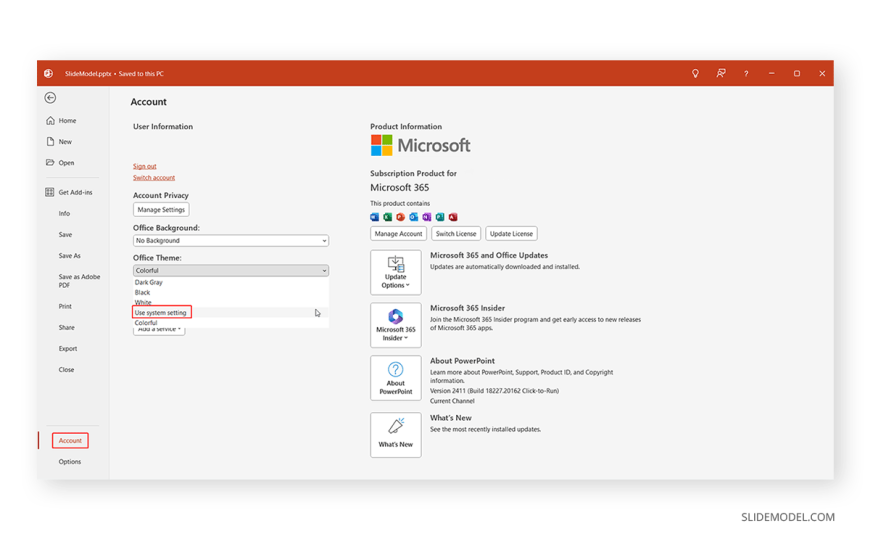Open Get Add-ins in the sidebar
The image size is (870, 539).
74,192
